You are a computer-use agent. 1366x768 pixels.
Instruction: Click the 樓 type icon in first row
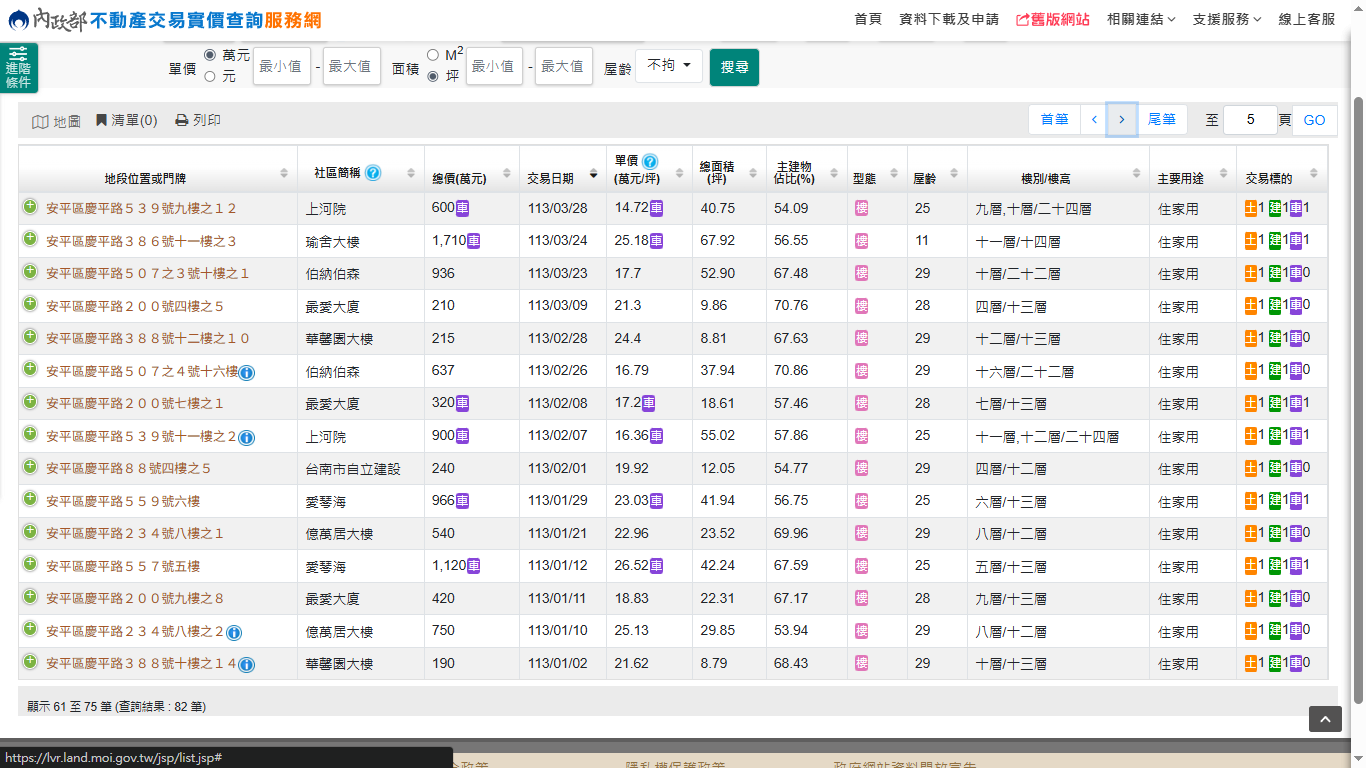coord(862,208)
